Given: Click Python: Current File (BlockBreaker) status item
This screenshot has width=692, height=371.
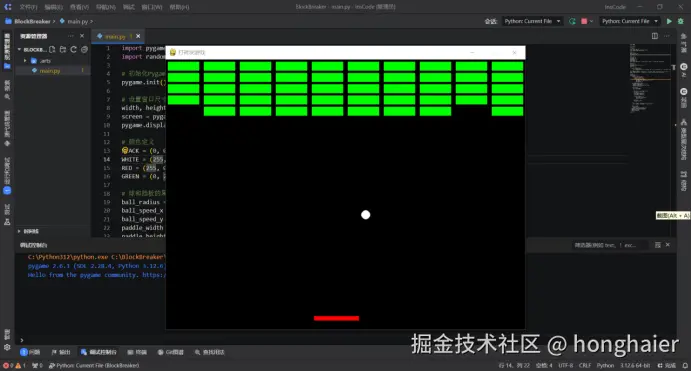Looking at the screenshot, I should coord(94,365).
